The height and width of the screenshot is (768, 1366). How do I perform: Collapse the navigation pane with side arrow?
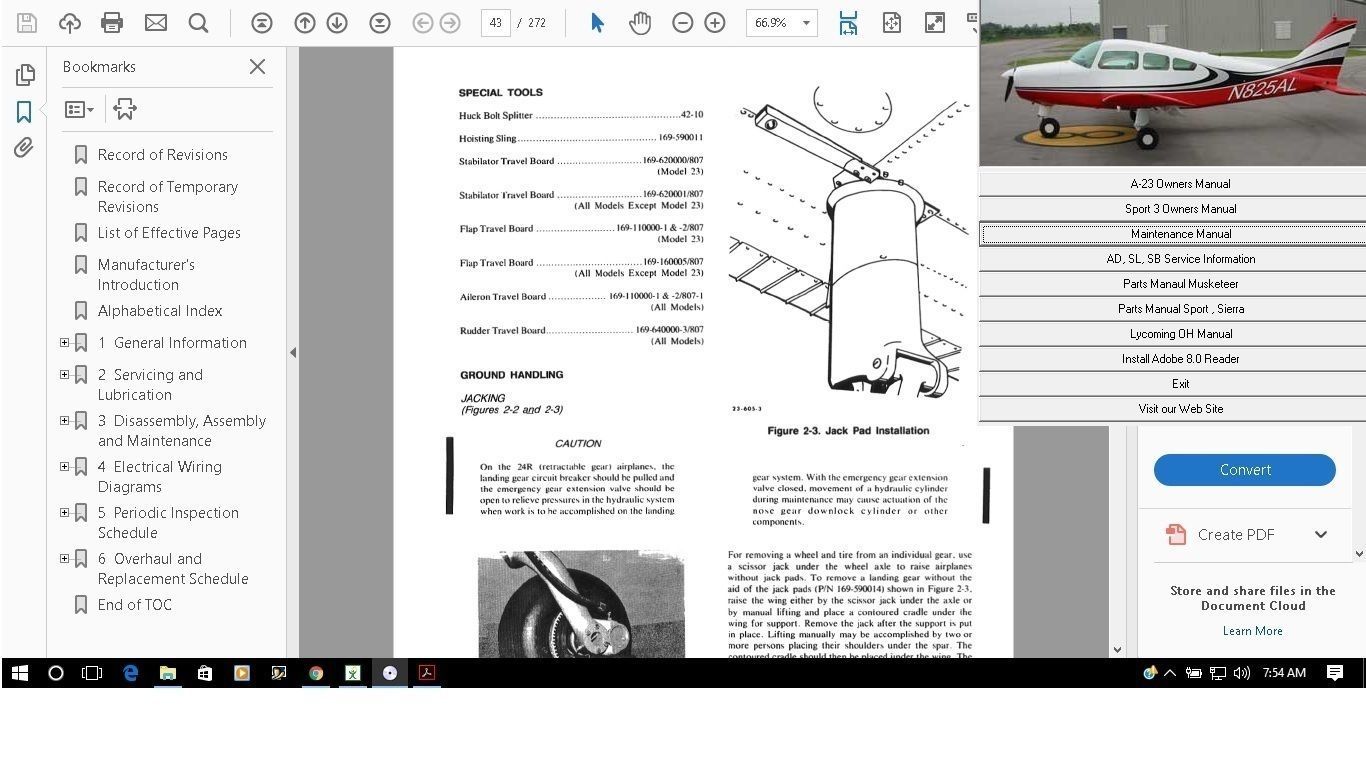292,352
